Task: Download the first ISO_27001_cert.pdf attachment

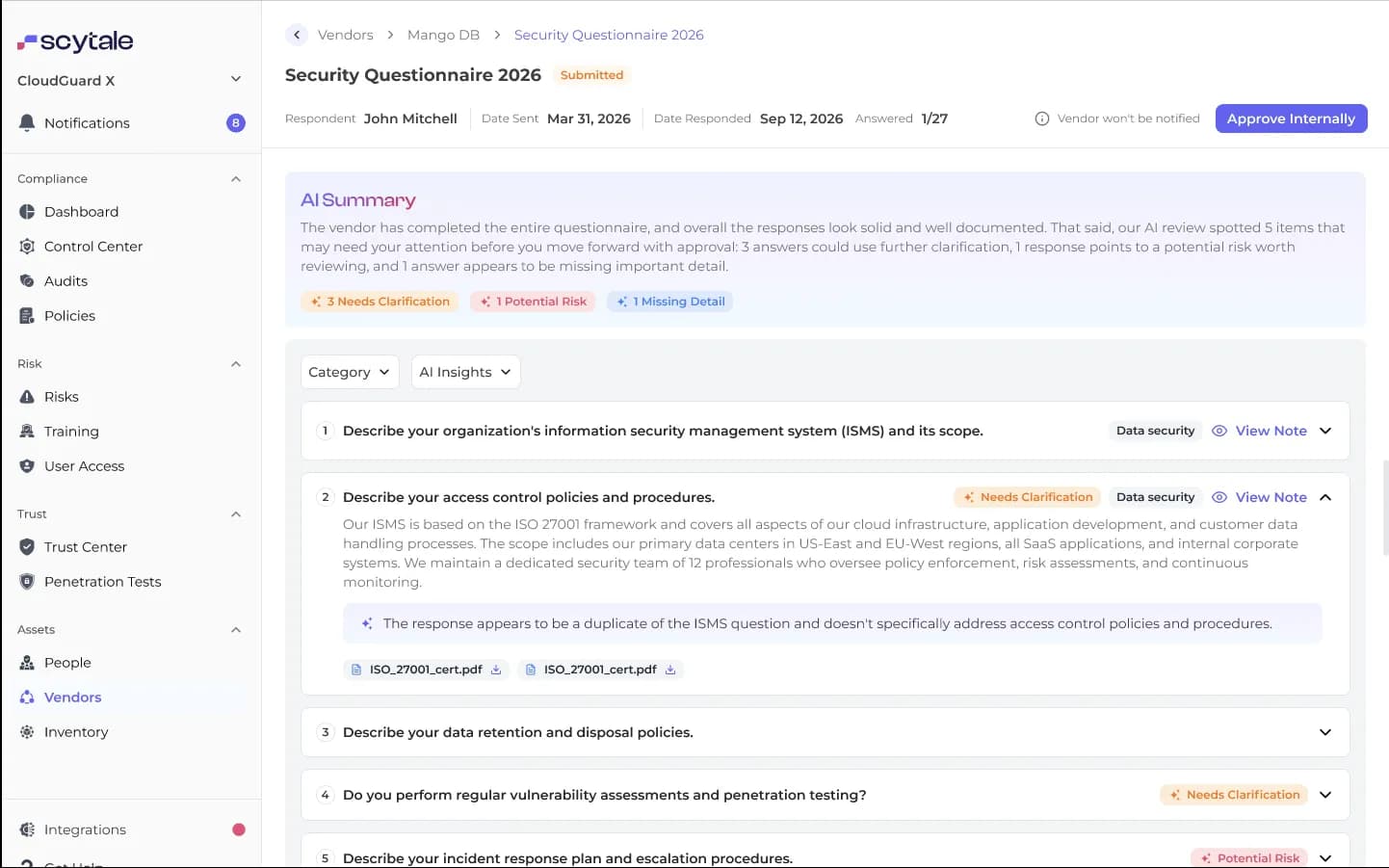Action: tap(496, 670)
